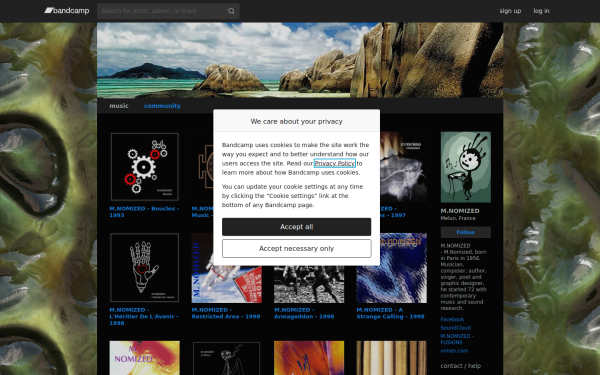Open the Restricted Area - 1998 title link

point(226,313)
